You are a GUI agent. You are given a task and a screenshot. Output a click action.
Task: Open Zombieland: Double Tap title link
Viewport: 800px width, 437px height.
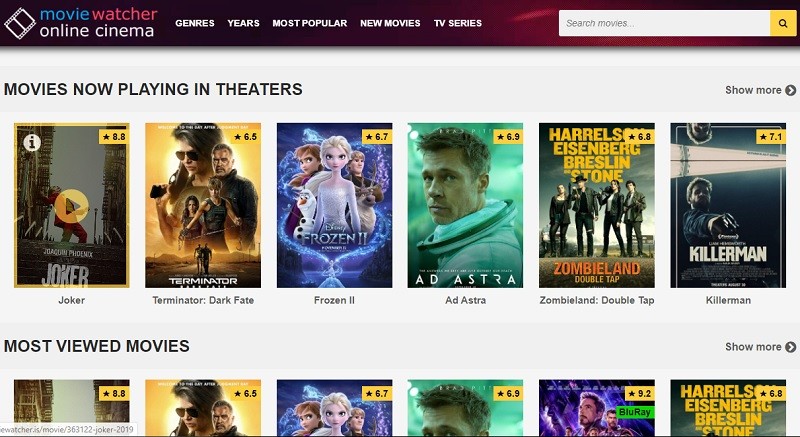[597, 300]
